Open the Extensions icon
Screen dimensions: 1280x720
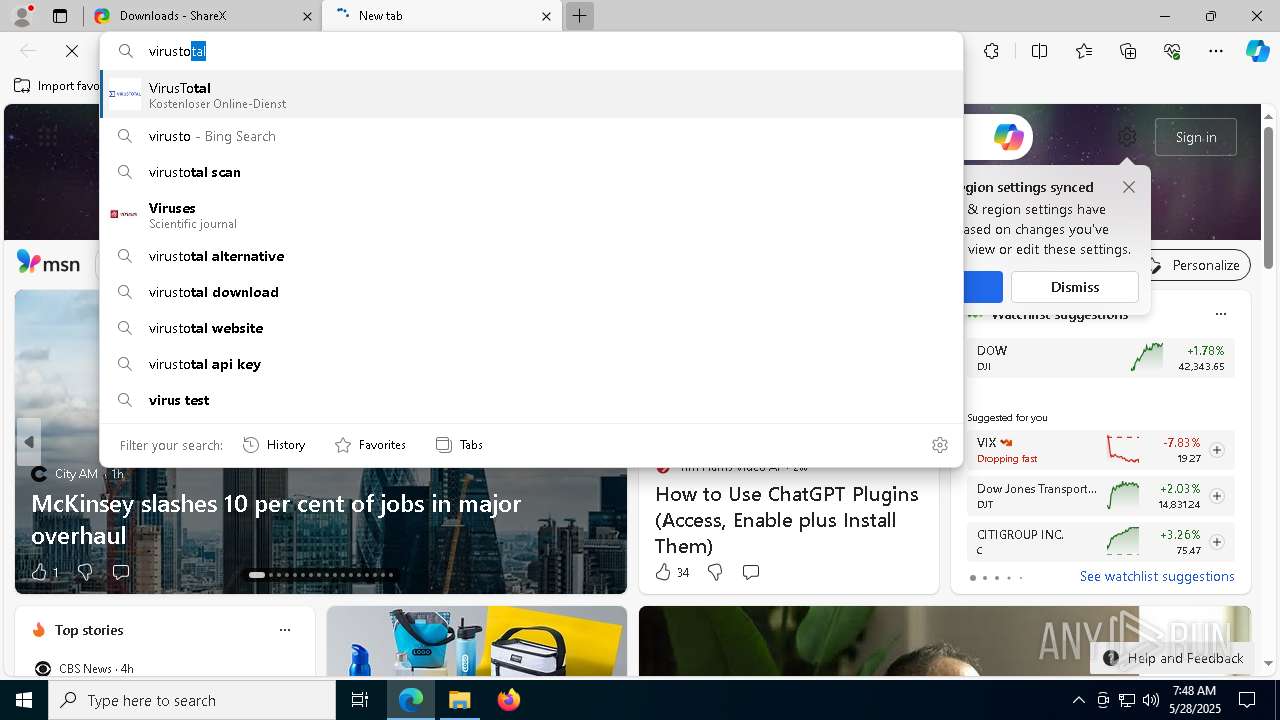coord(991,51)
